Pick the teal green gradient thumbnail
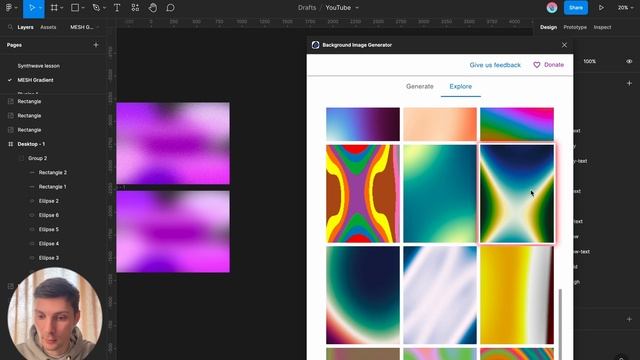This screenshot has height=360, width=640. pos(440,193)
